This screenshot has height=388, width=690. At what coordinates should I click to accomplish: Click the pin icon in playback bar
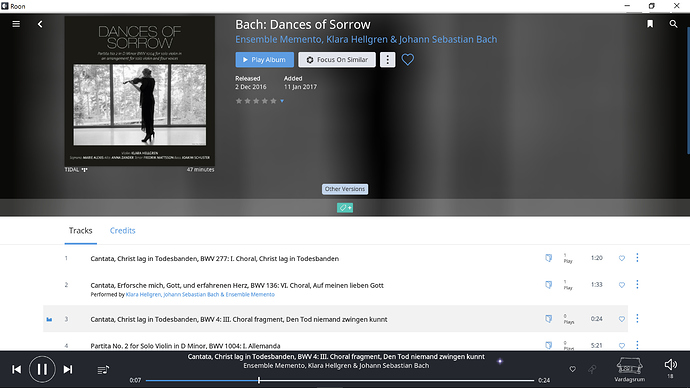(592, 369)
